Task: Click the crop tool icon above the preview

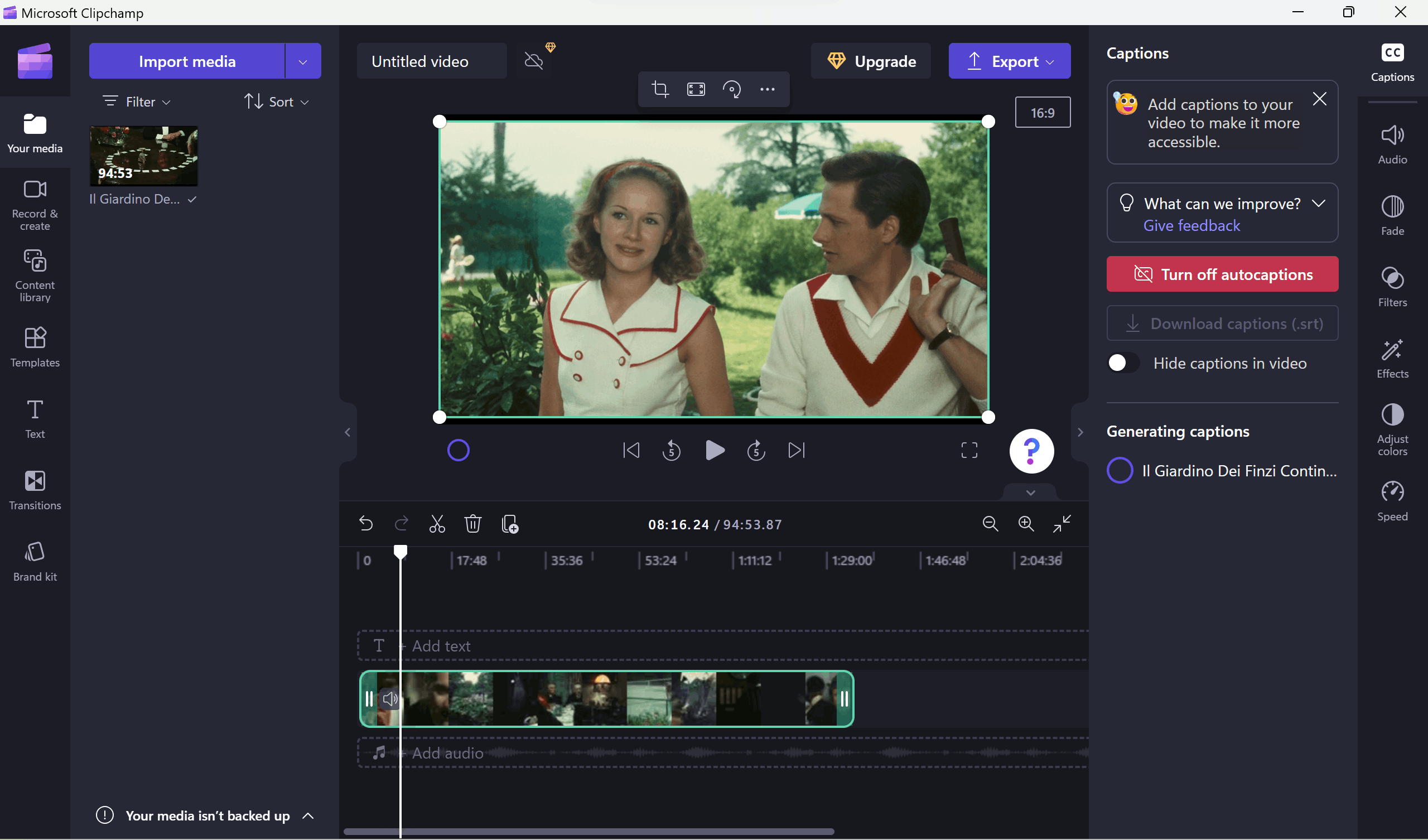Action: (x=660, y=89)
